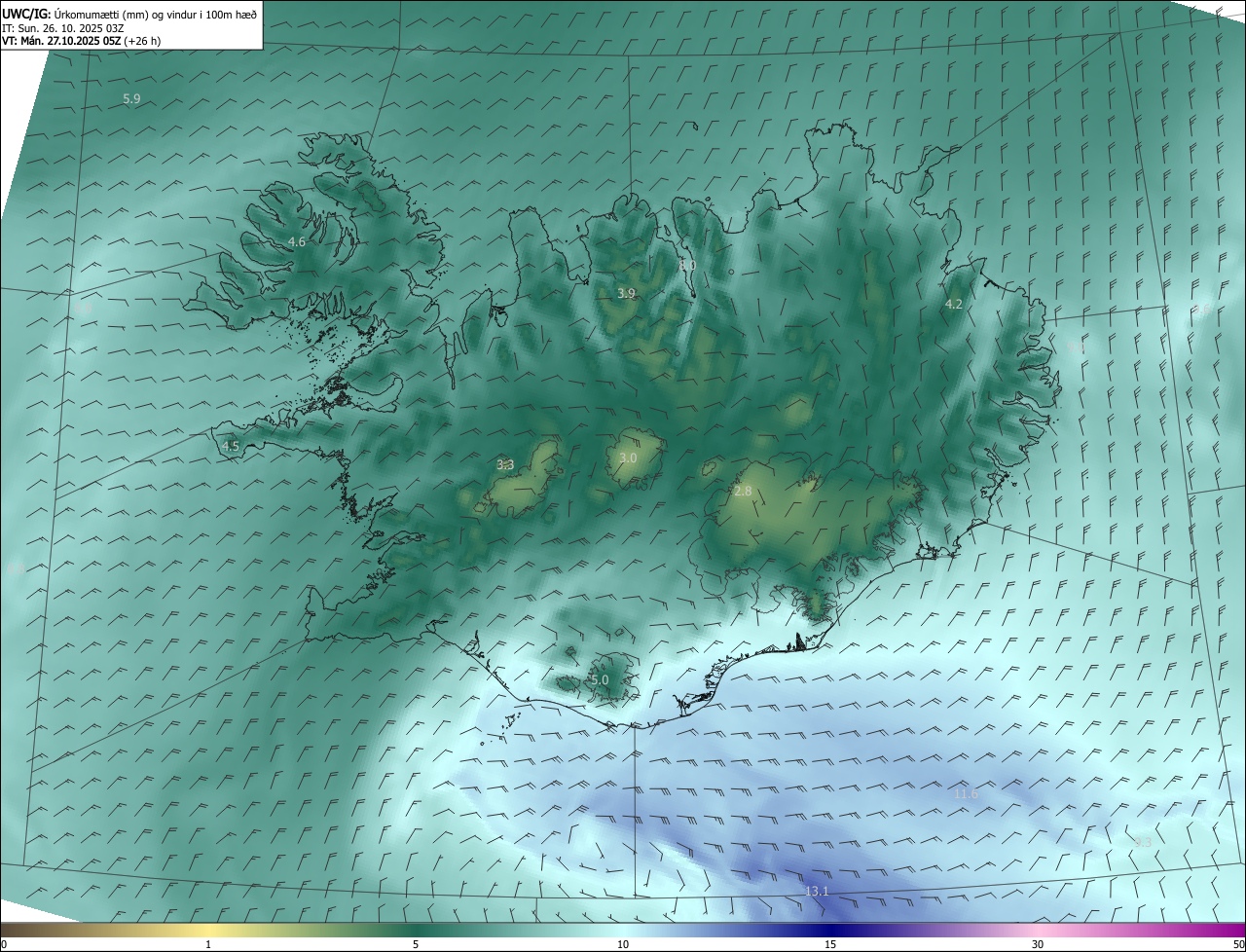1246x952 pixels.
Task: Click the 4.5 value on the western peninsula
Action: pos(231,447)
